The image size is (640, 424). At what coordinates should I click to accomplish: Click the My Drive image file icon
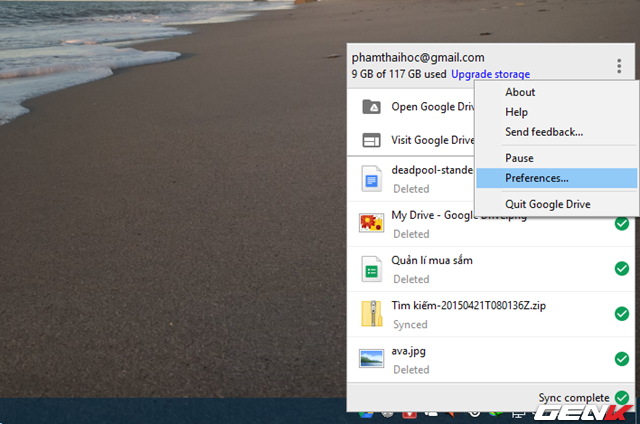[371, 224]
